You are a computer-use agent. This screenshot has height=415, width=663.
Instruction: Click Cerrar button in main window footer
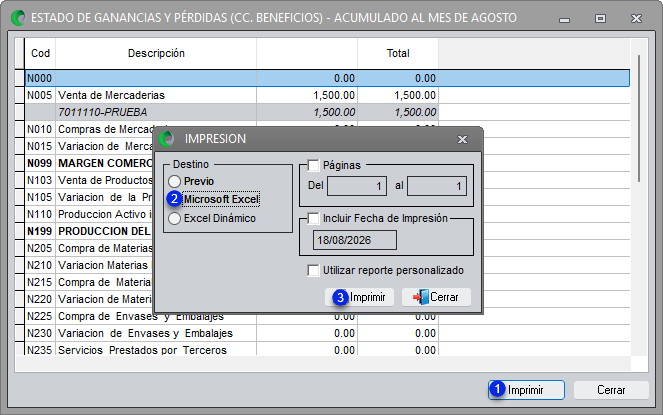[611, 390]
